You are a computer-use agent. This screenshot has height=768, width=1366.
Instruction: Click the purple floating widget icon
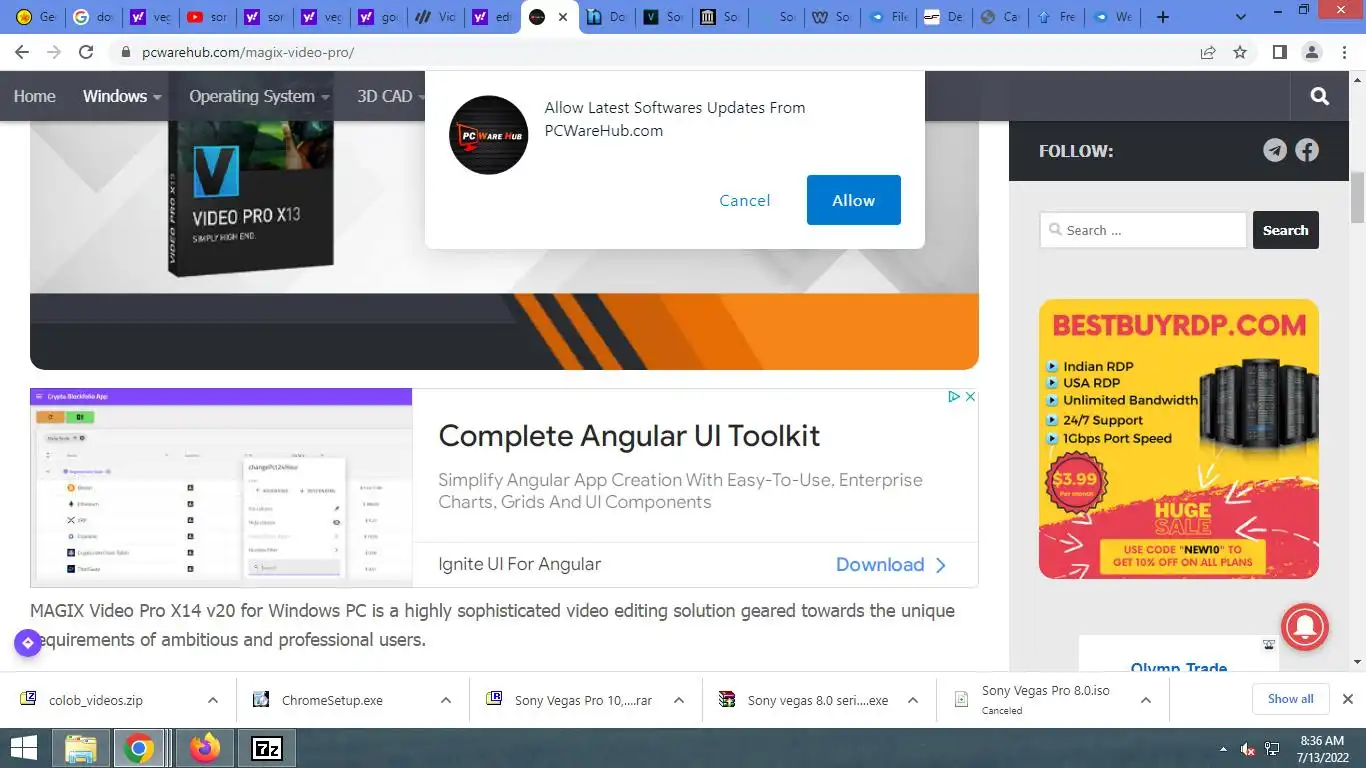28,643
